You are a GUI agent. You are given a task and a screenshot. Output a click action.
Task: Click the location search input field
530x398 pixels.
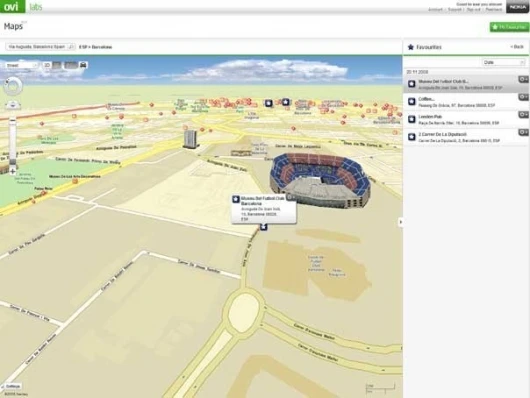40,47
